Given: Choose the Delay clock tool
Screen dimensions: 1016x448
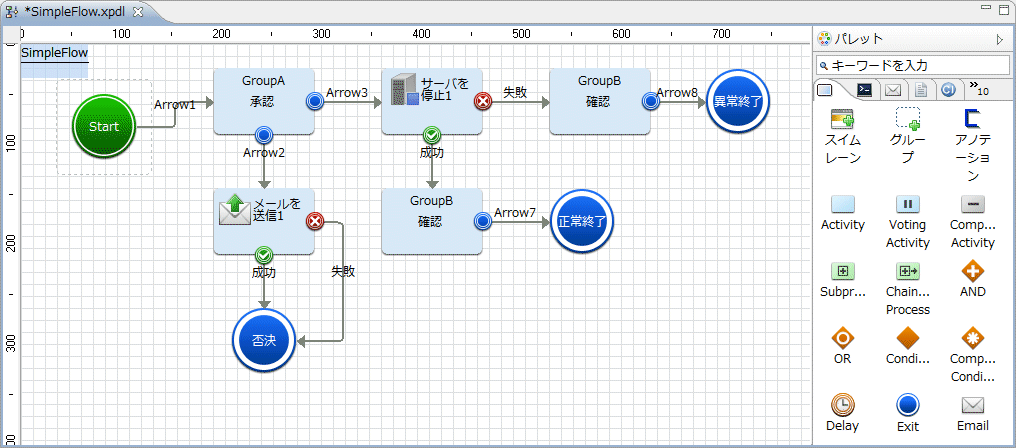Looking at the screenshot, I should (842, 414).
